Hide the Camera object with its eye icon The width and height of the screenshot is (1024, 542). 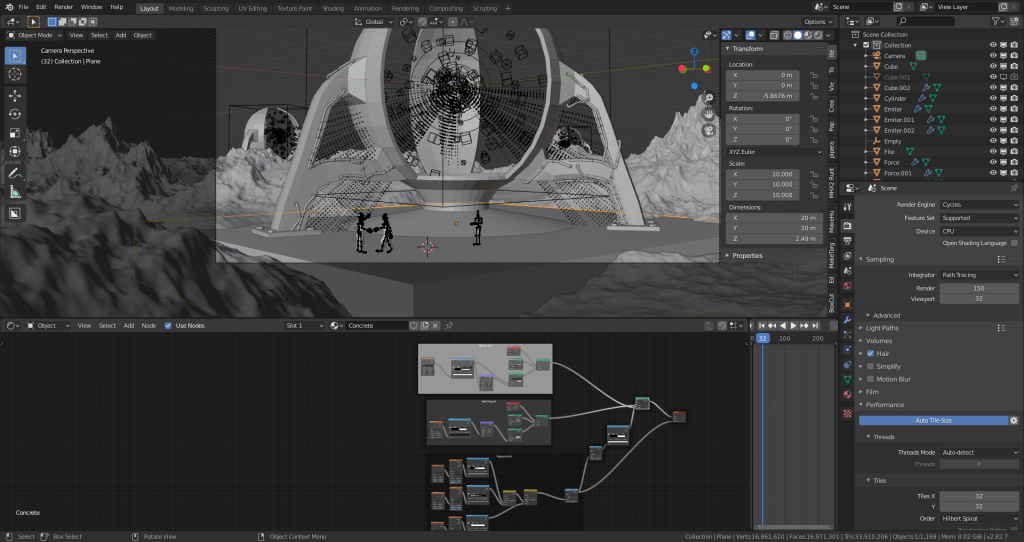tap(993, 56)
